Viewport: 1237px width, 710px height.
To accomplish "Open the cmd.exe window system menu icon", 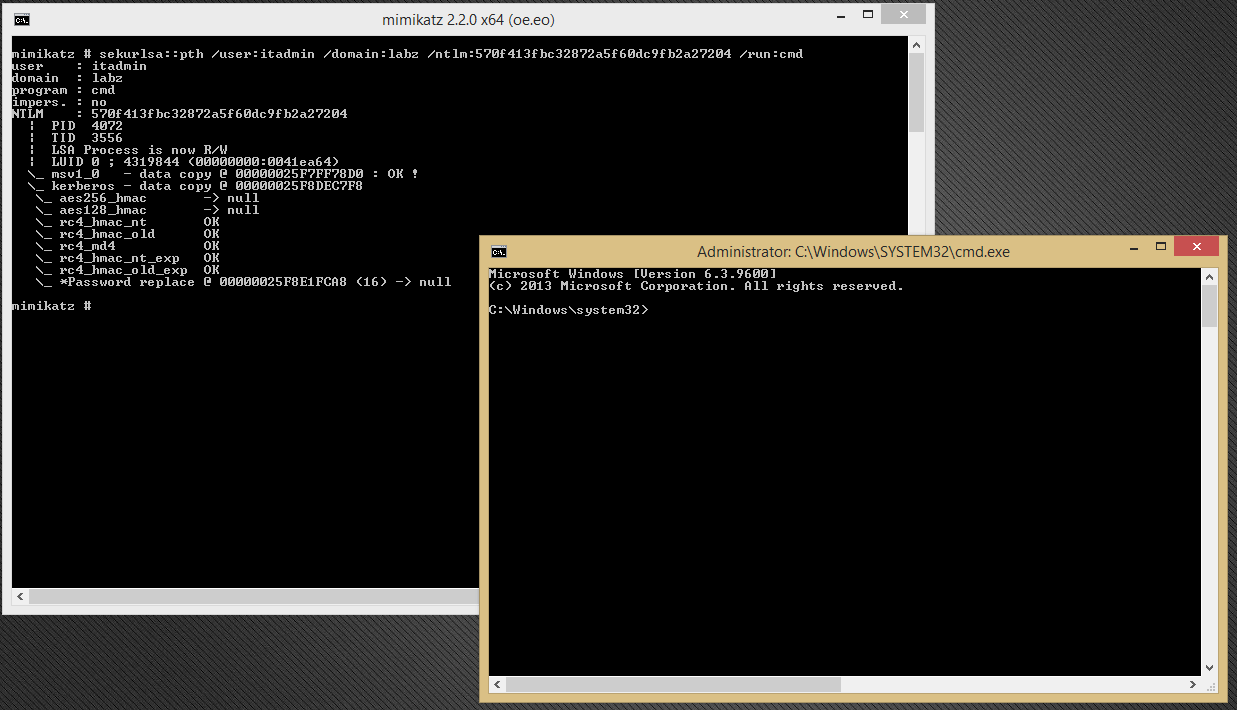I will (x=499, y=251).
